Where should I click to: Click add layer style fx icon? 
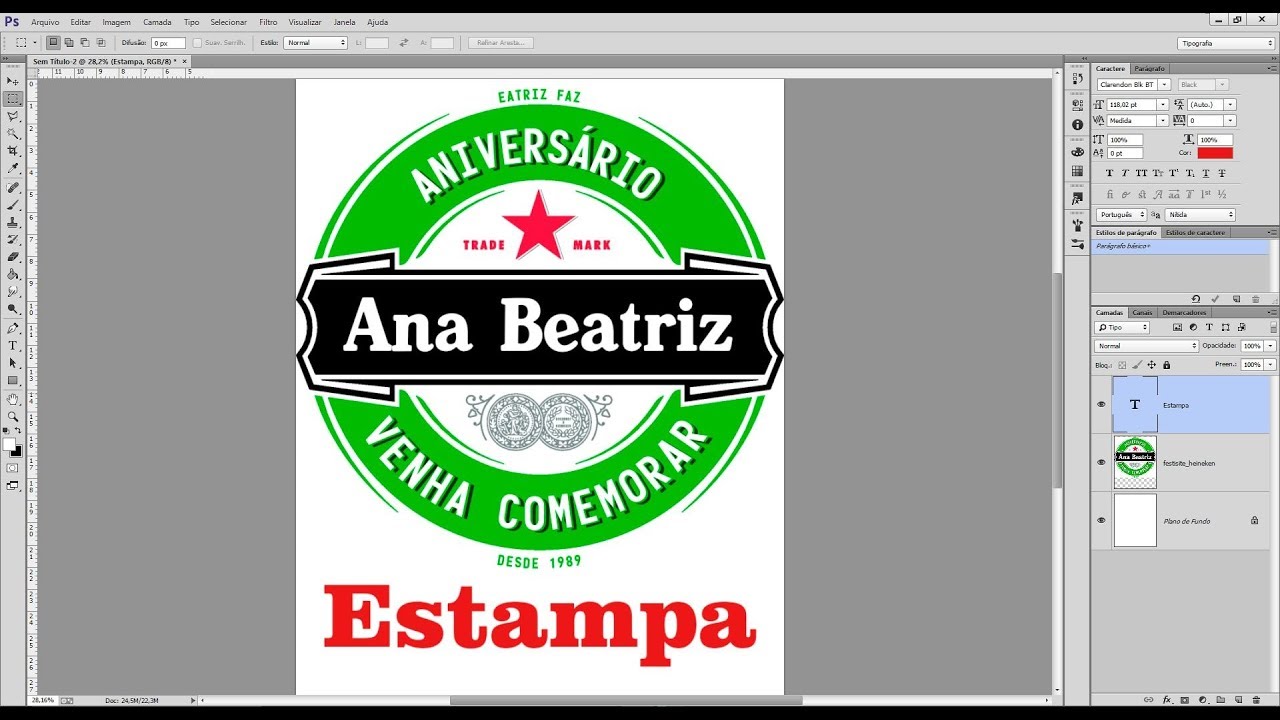point(1167,700)
